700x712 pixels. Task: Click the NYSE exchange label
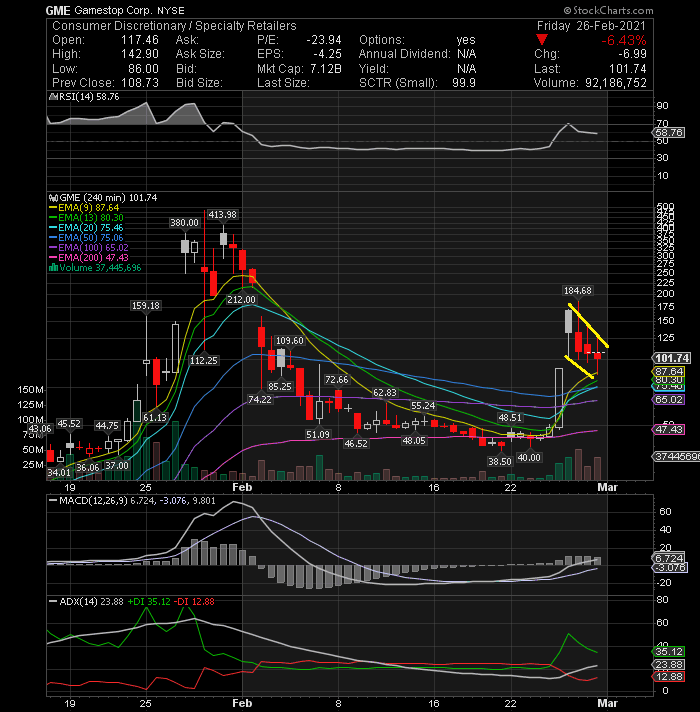(x=171, y=10)
